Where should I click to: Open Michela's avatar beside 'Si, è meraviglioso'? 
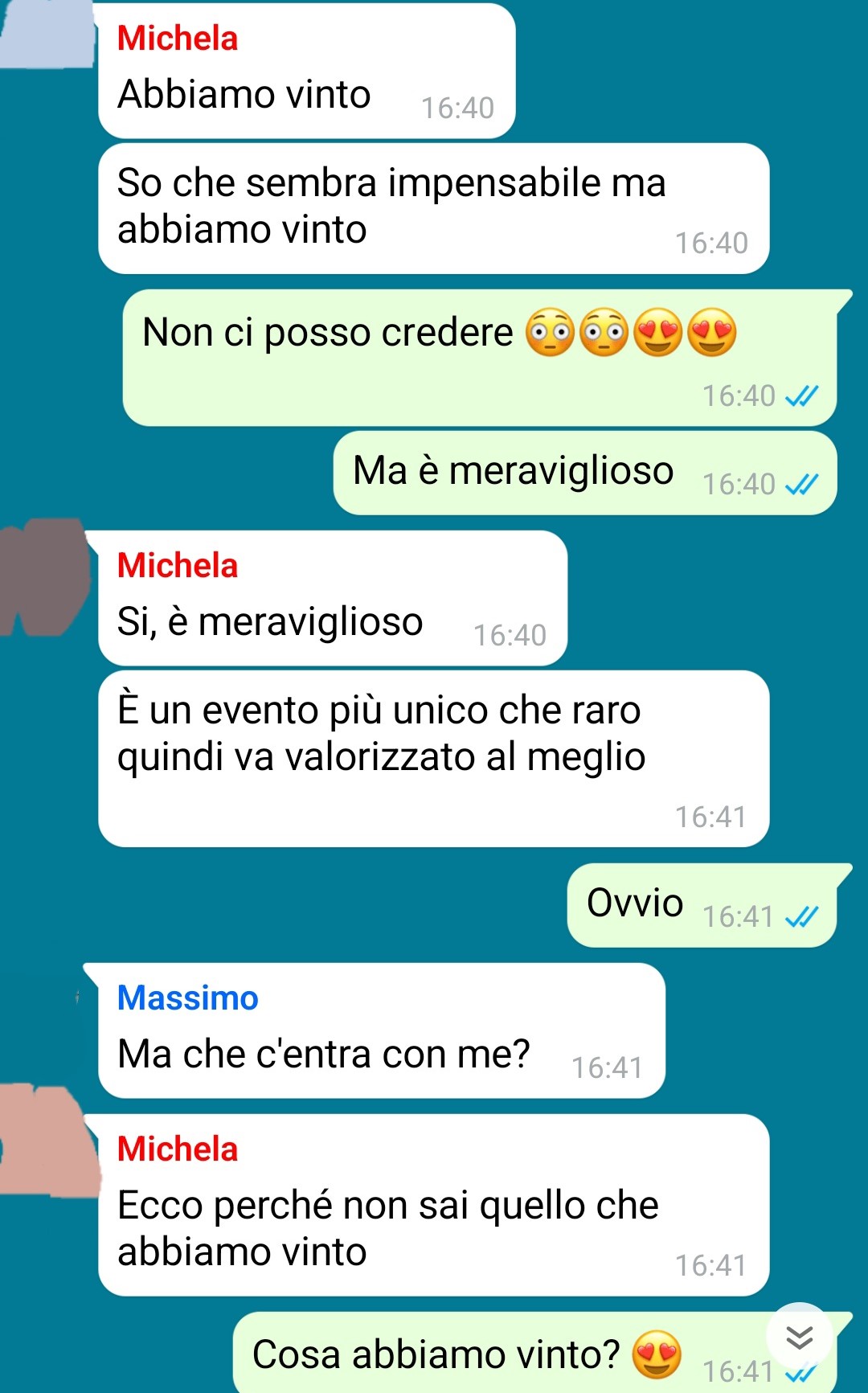pyautogui.click(x=44, y=577)
